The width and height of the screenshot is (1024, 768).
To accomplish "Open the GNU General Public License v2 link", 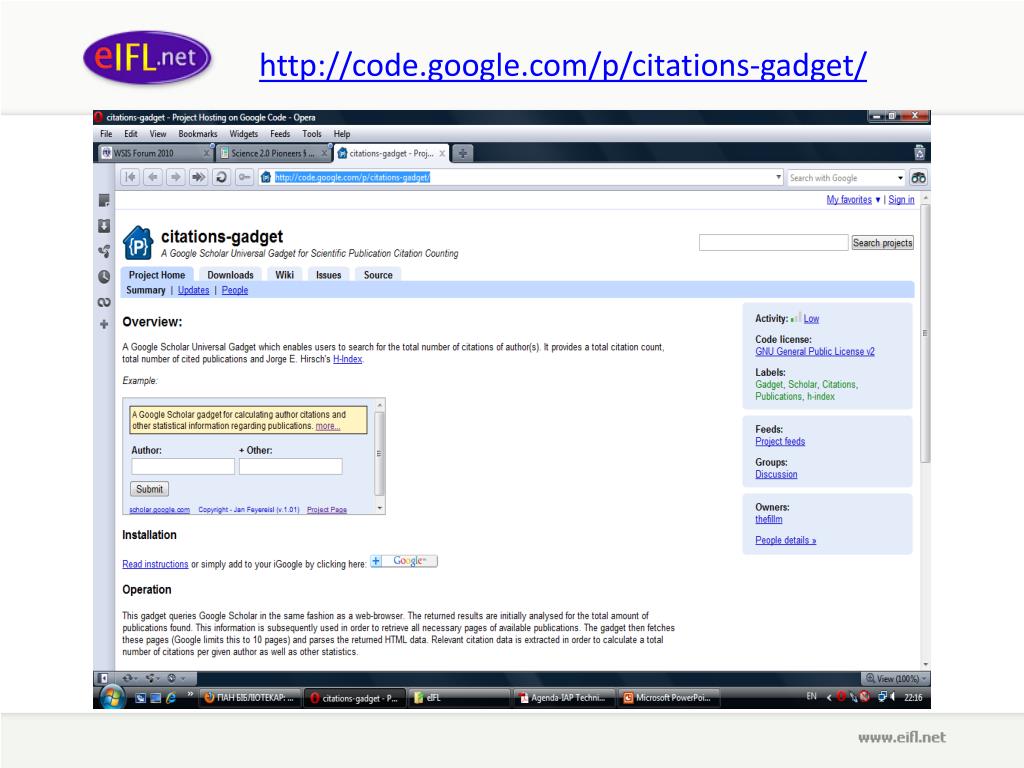I will coord(814,351).
